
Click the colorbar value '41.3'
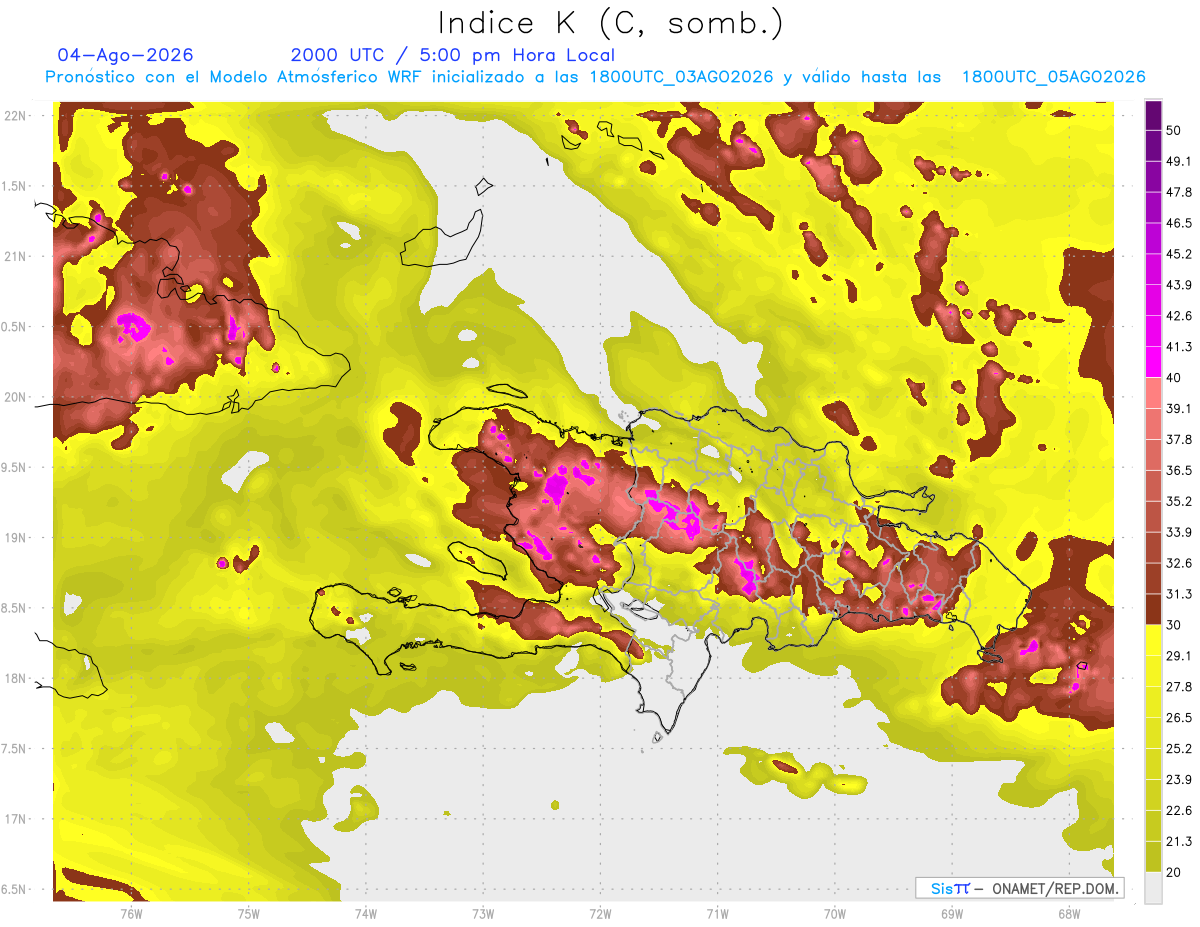[x=1179, y=347]
